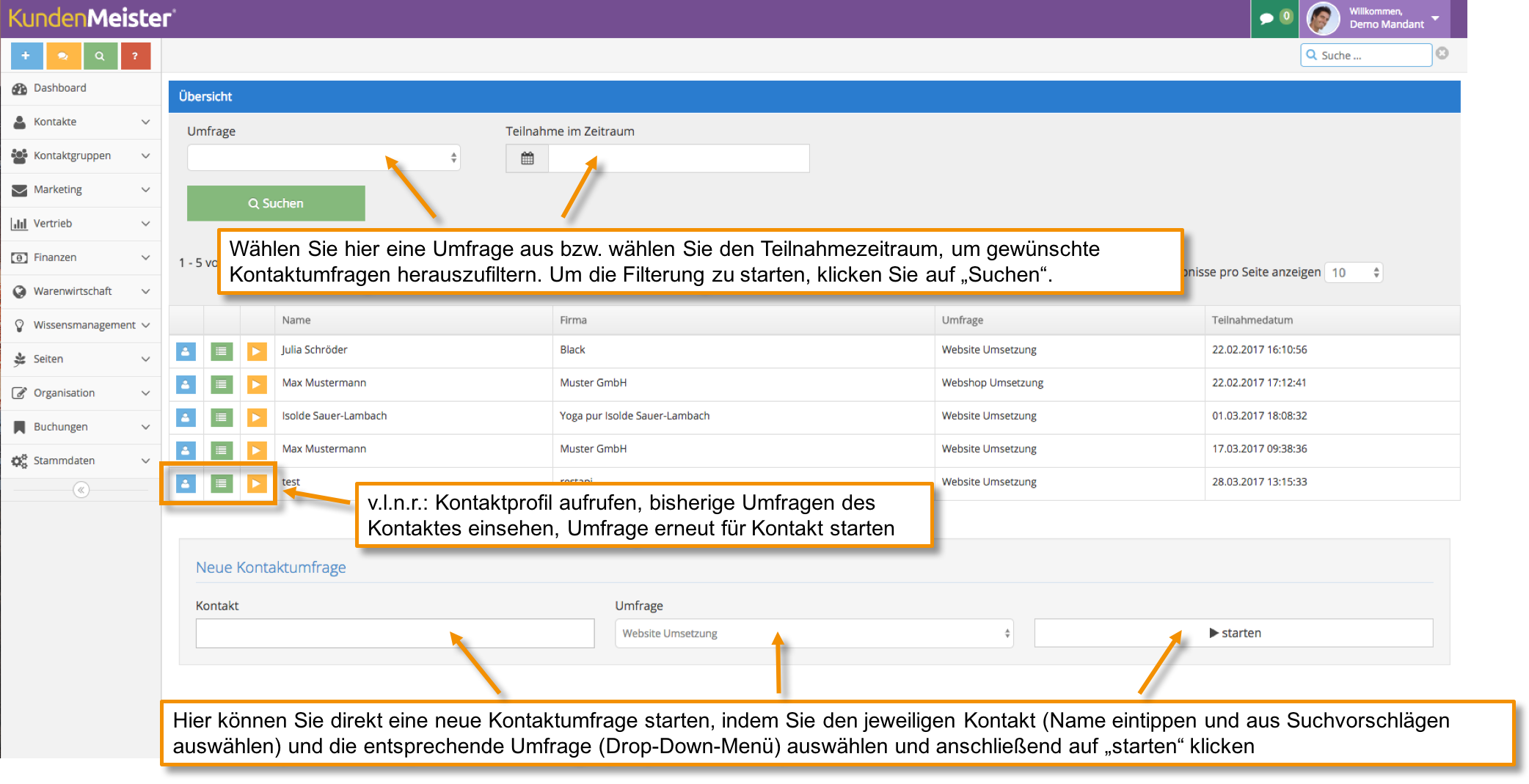Image resolution: width=1529 pixels, height=784 pixels.
Task: Click the Black company cell
Action: pyautogui.click(x=743, y=350)
